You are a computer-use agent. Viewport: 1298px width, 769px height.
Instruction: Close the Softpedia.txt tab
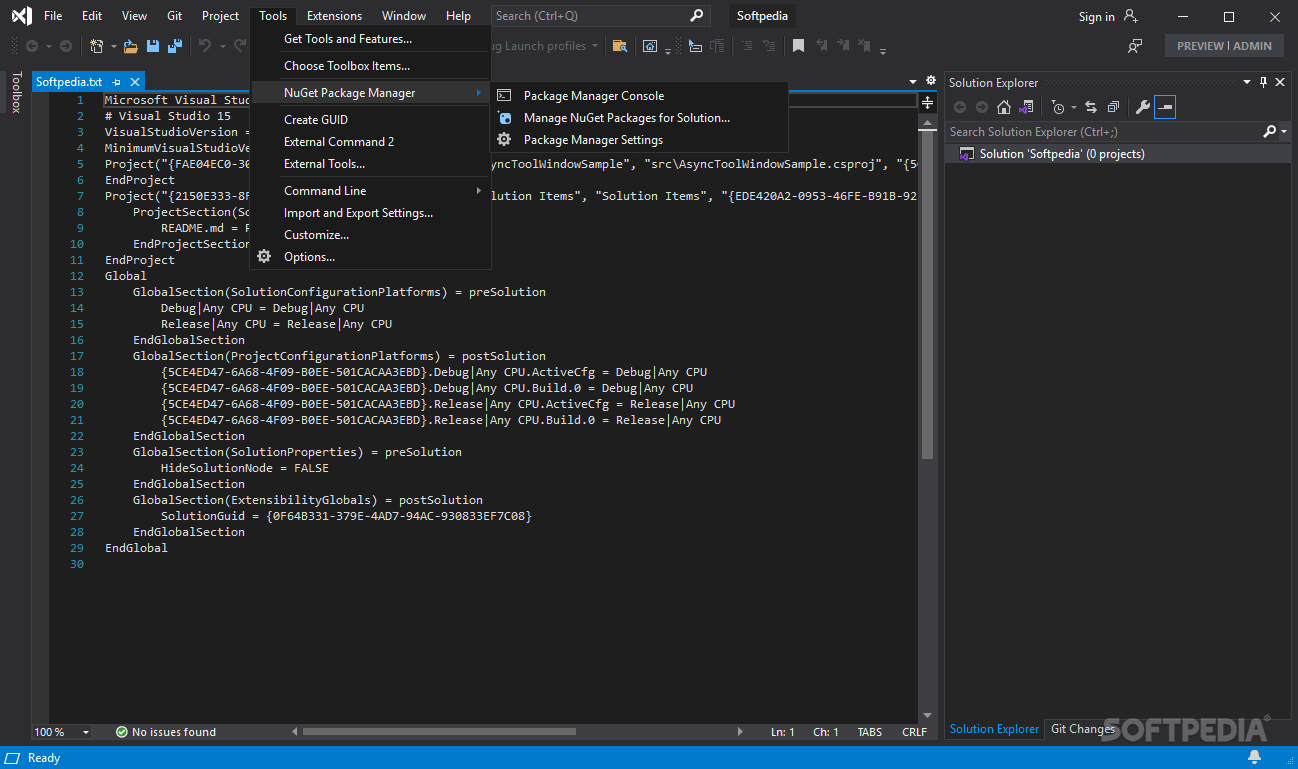point(135,82)
